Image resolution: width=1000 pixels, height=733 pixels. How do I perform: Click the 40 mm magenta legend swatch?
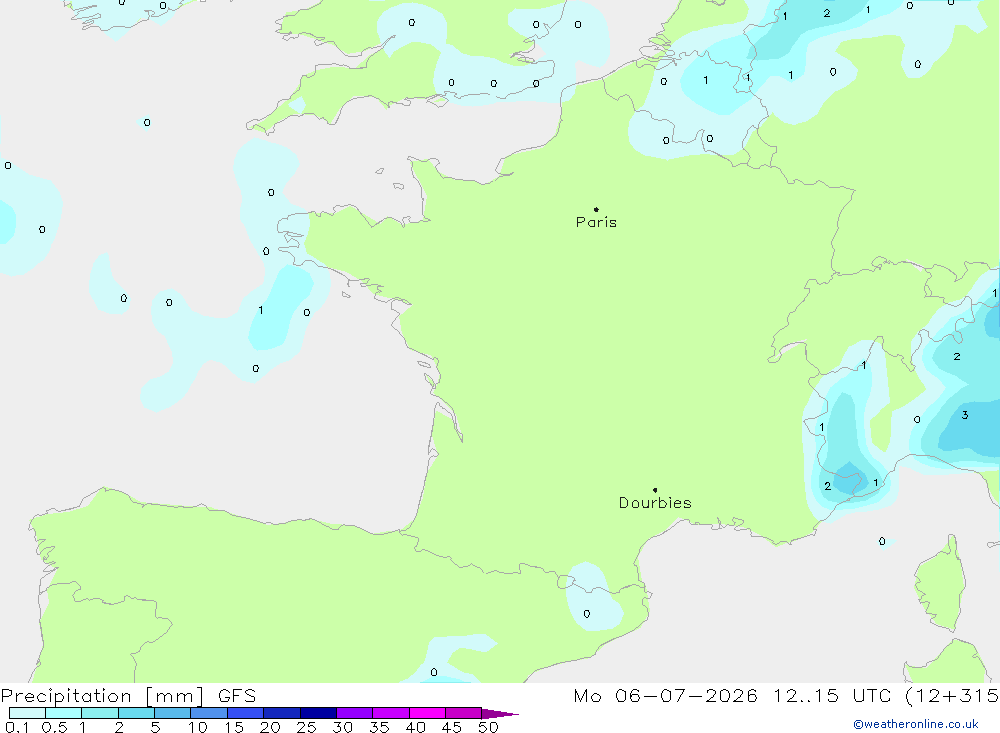point(427,713)
